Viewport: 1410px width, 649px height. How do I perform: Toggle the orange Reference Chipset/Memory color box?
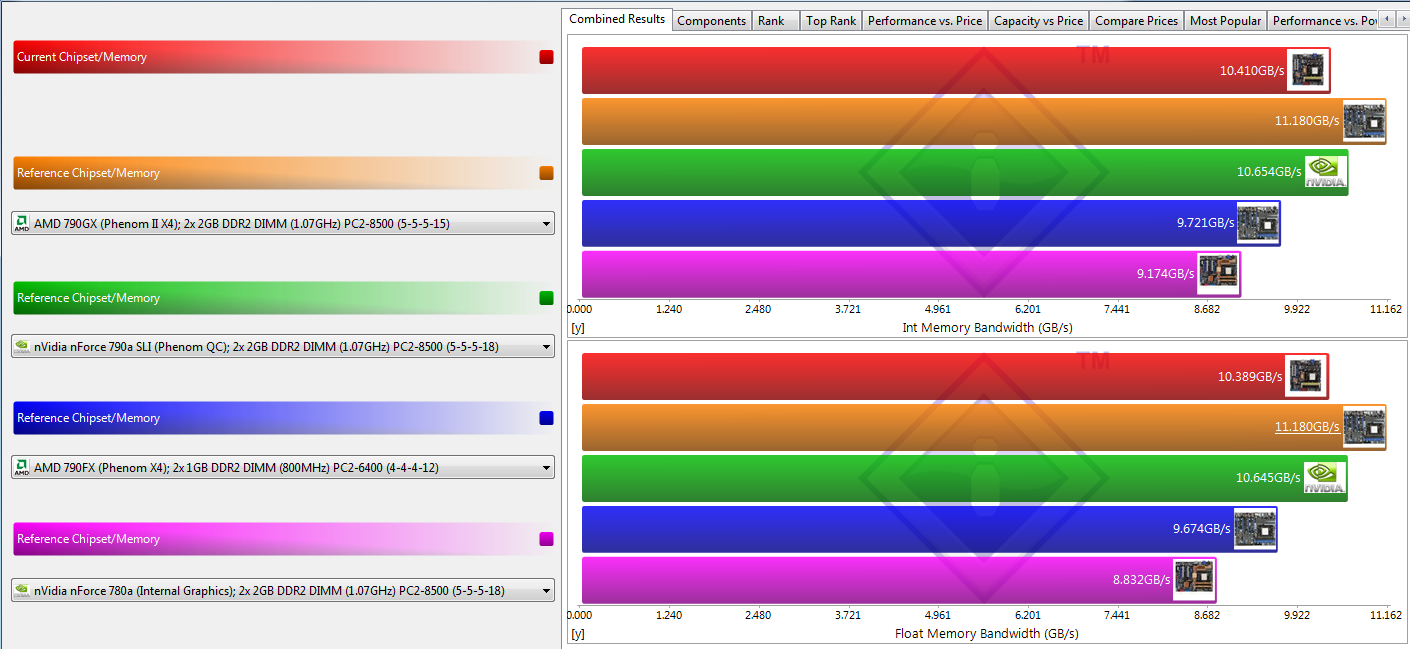click(x=546, y=173)
